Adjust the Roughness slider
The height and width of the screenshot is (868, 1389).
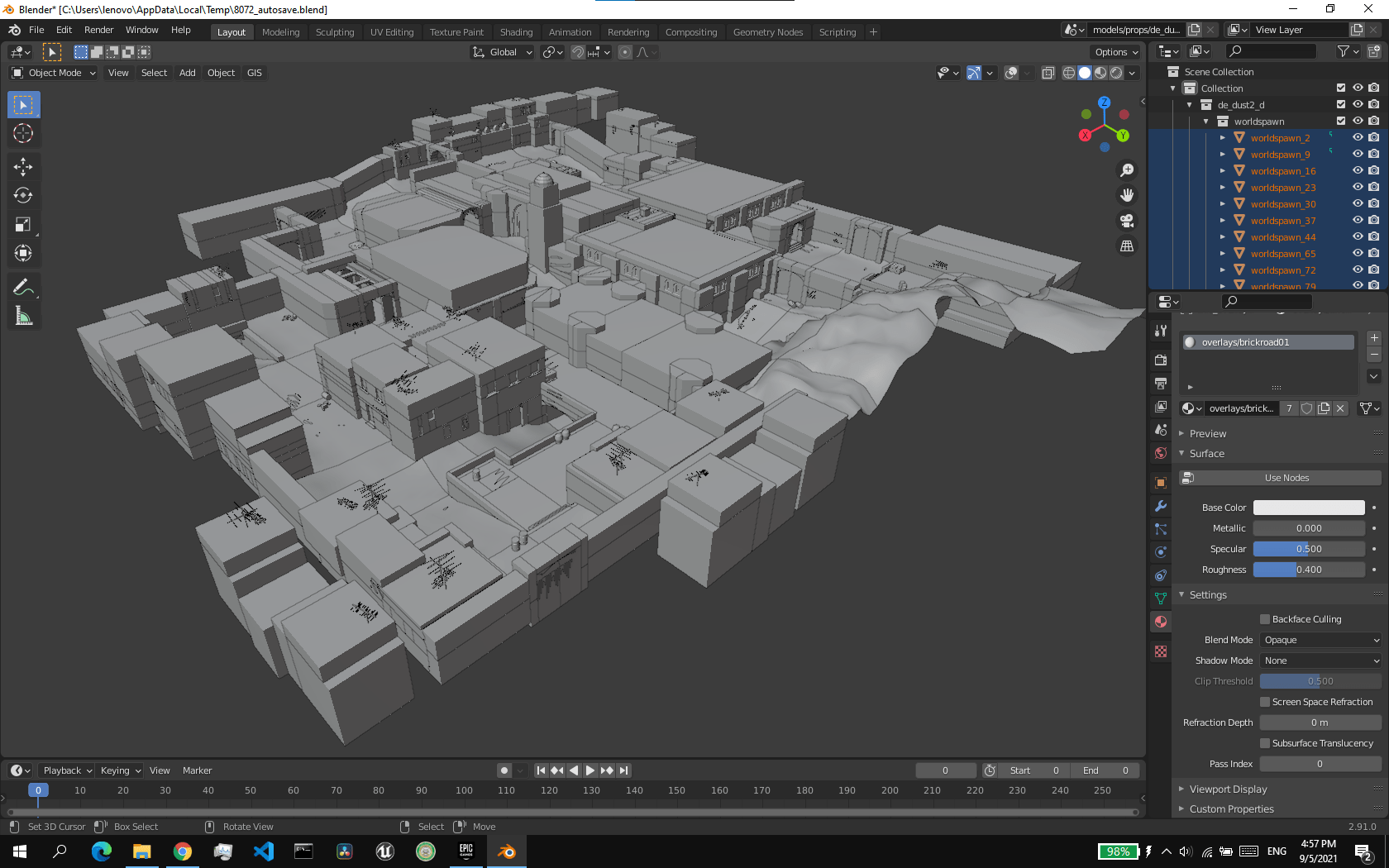coord(1309,570)
